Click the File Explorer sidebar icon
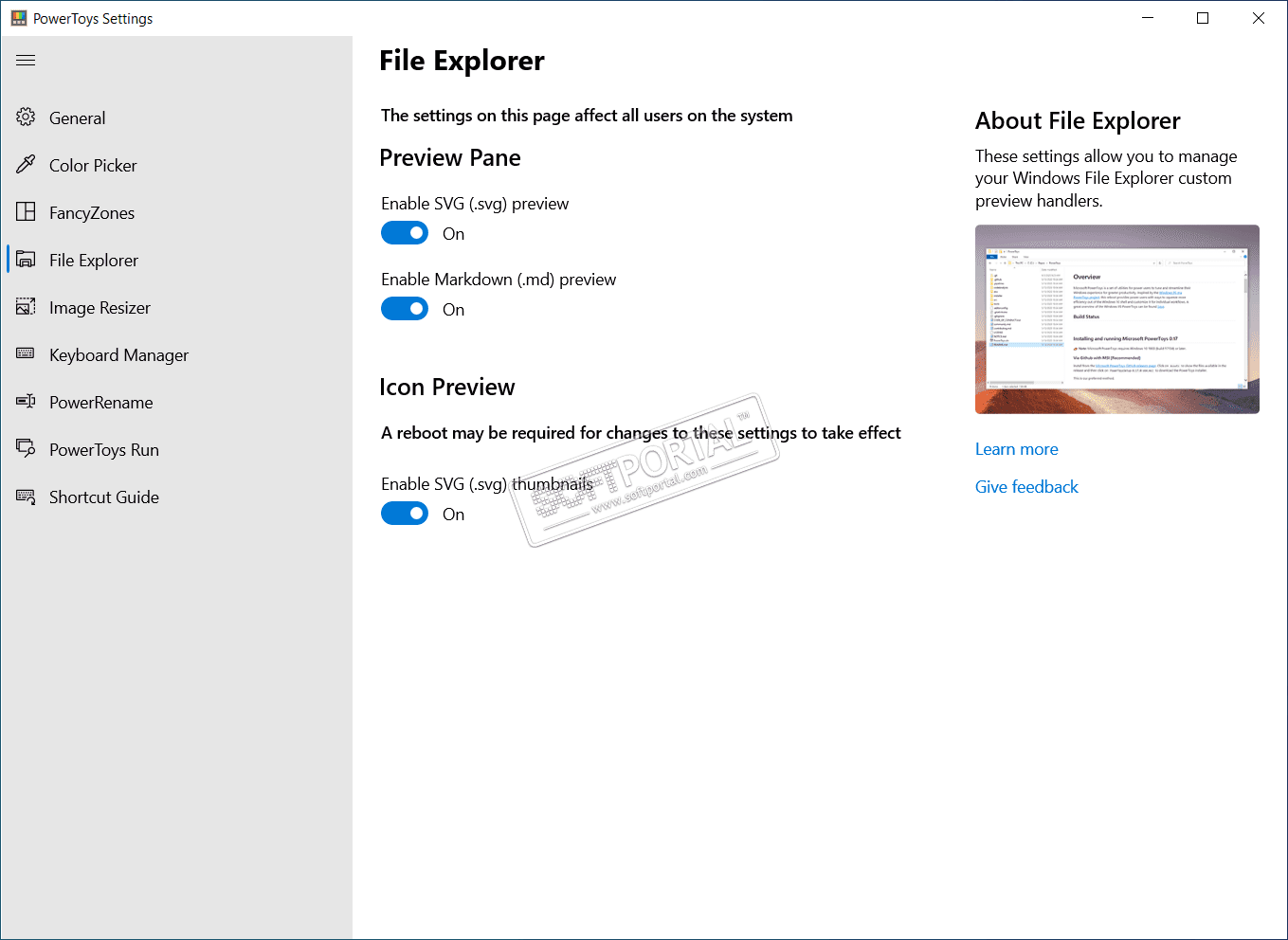This screenshot has width=1288, height=940. 26,260
